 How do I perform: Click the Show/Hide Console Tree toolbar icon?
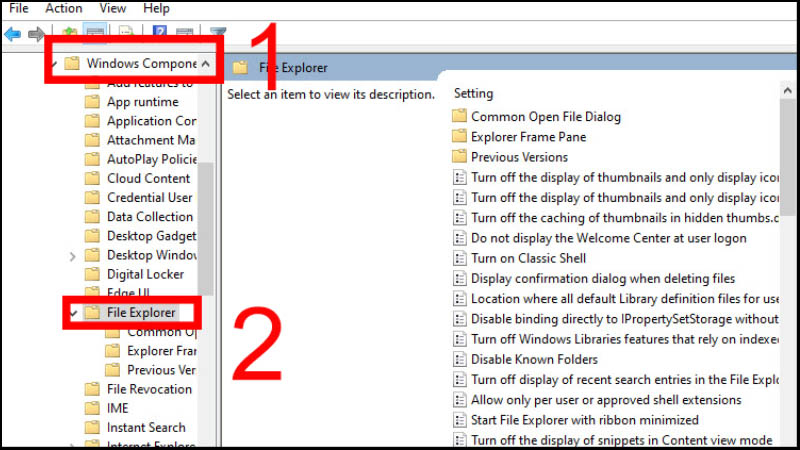[95, 32]
